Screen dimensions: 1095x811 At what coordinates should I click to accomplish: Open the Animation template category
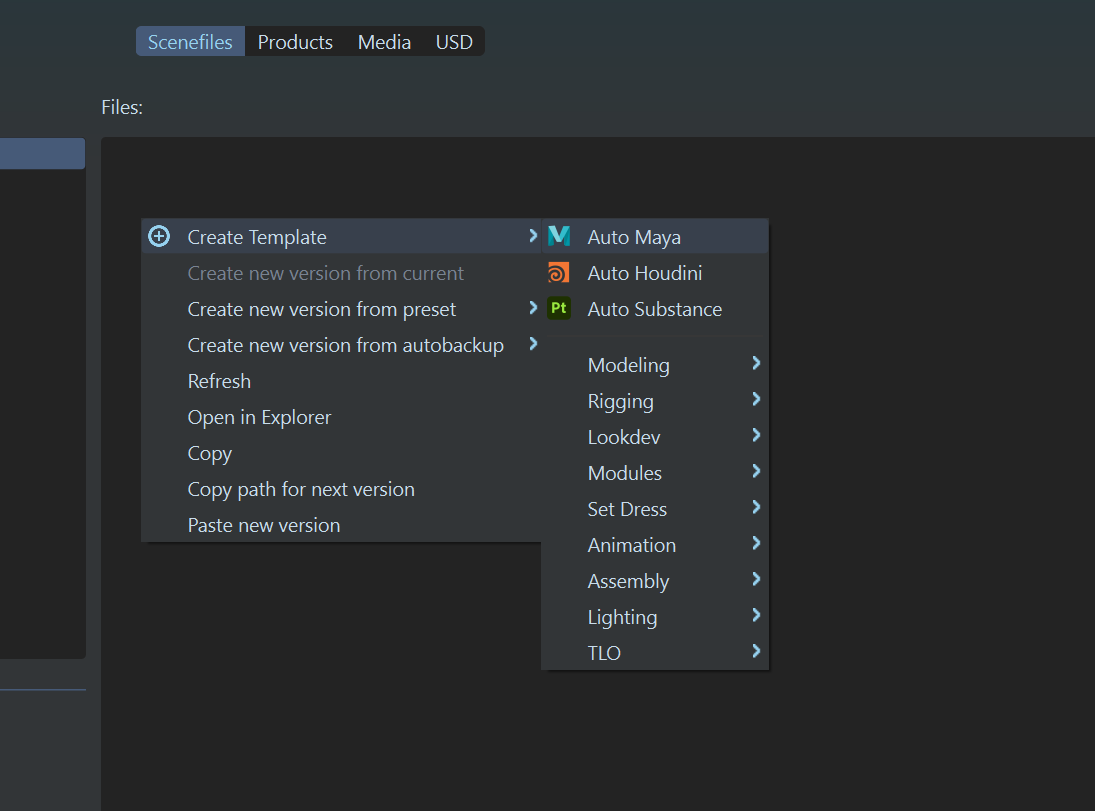tap(632, 545)
